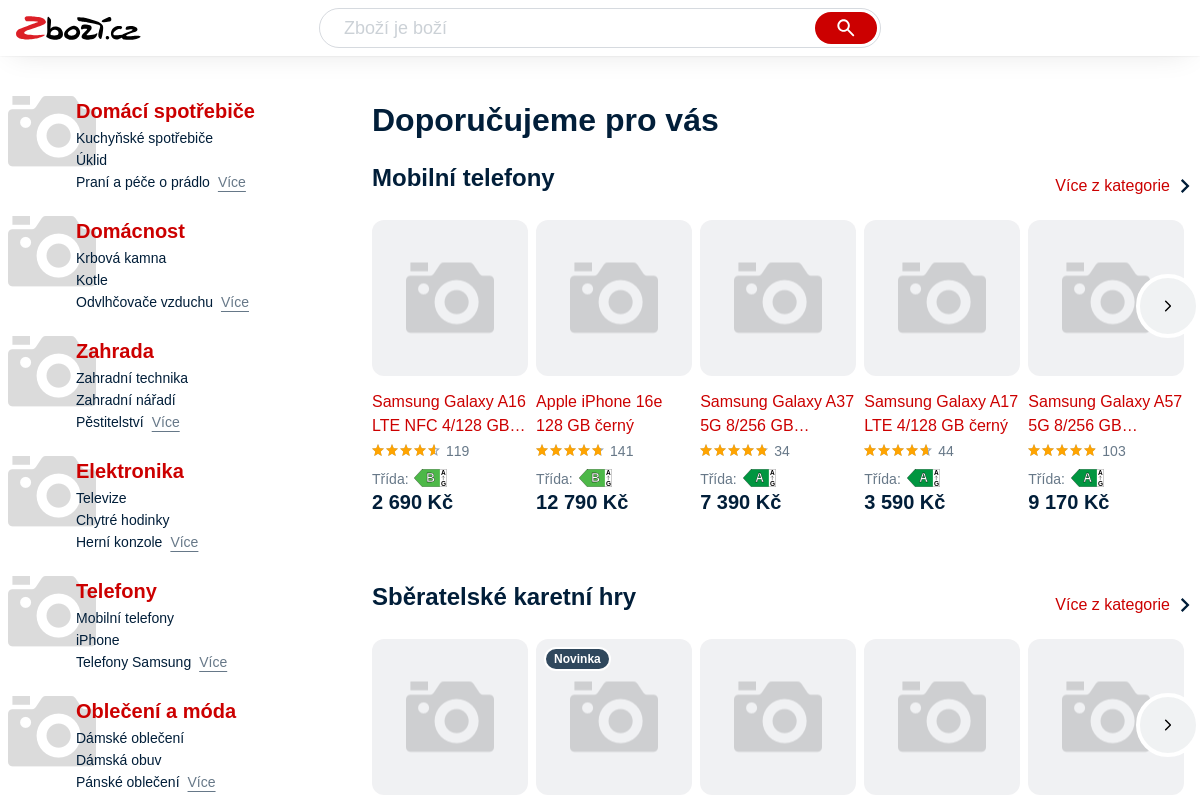Image resolution: width=1200 pixels, height=800 pixels.
Task: Expand Více under Telefony
Action: 213,662
